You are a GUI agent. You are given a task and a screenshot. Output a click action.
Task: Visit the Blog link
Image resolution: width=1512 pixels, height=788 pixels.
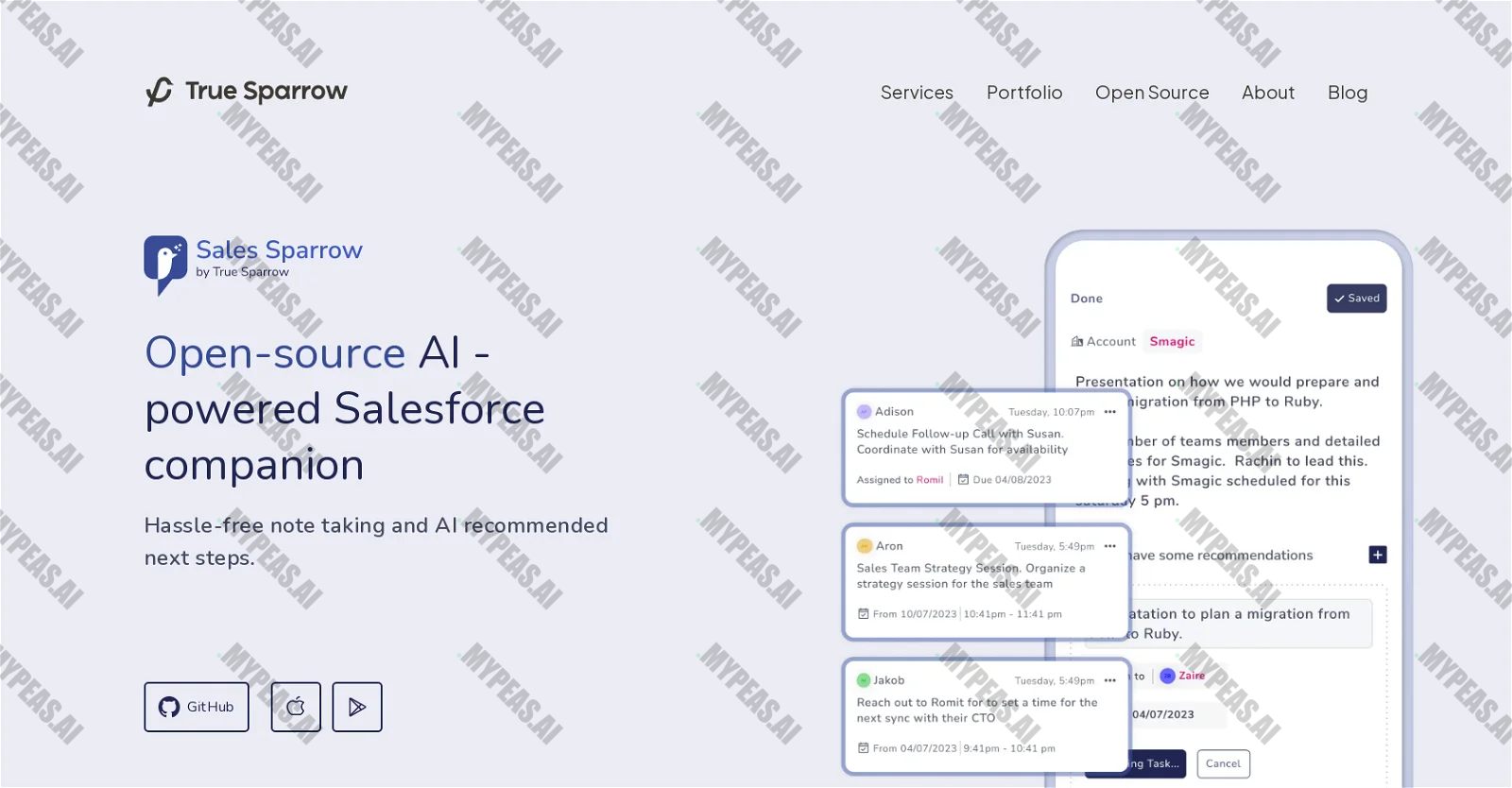coord(1348,93)
